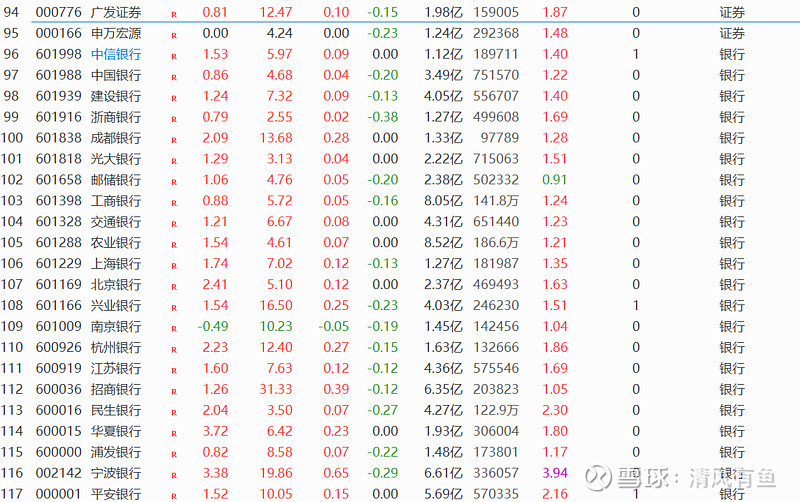
Task: Click purple volume ratio 3.94
Action: coord(555,473)
